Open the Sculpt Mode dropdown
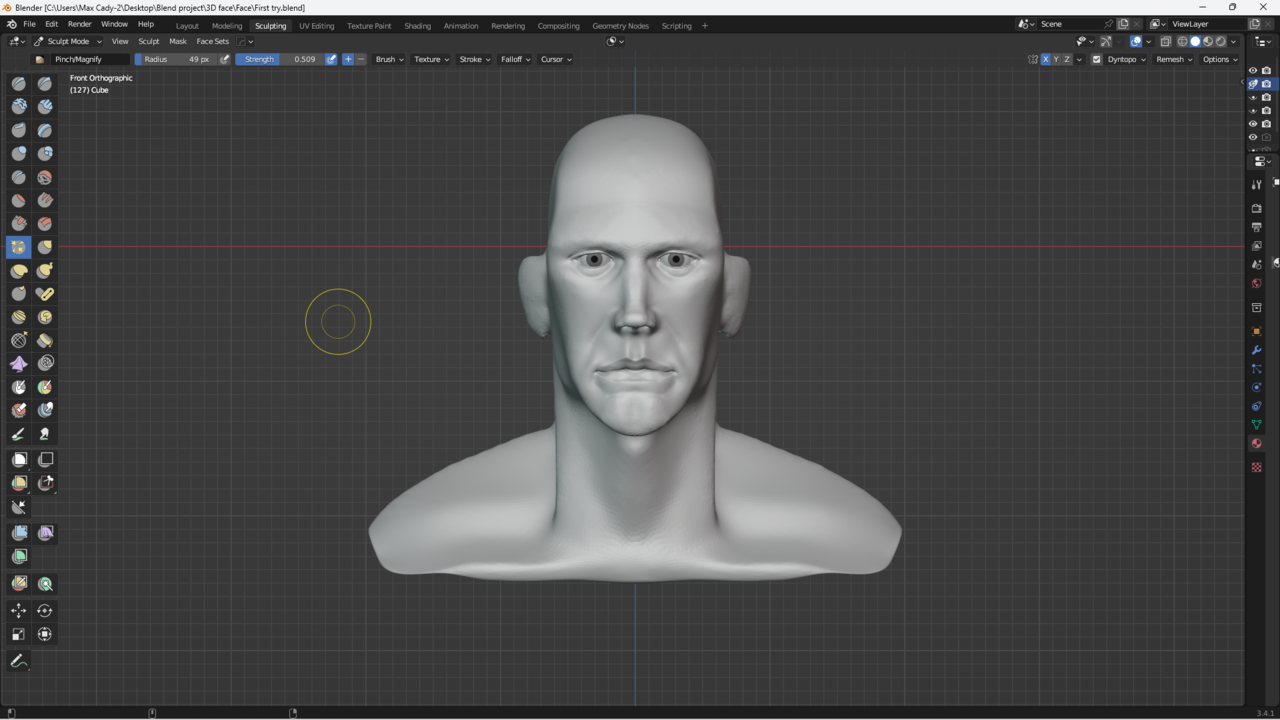This screenshot has width=1280, height=720. coord(67,41)
